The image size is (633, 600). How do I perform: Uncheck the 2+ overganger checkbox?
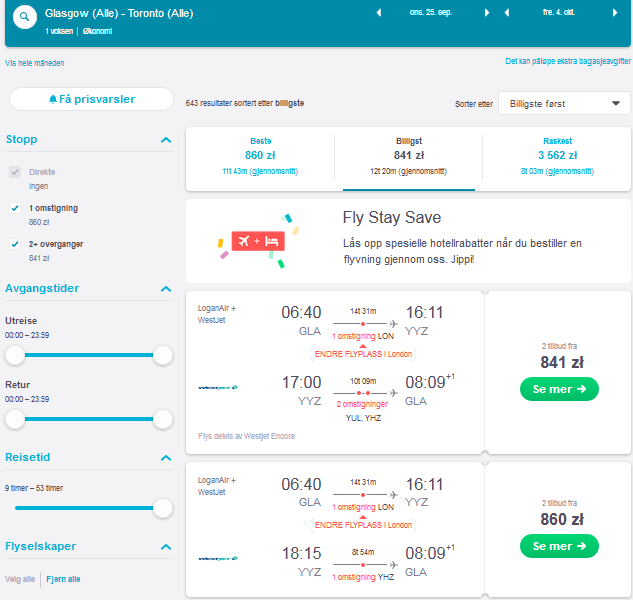tap(15, 244)
